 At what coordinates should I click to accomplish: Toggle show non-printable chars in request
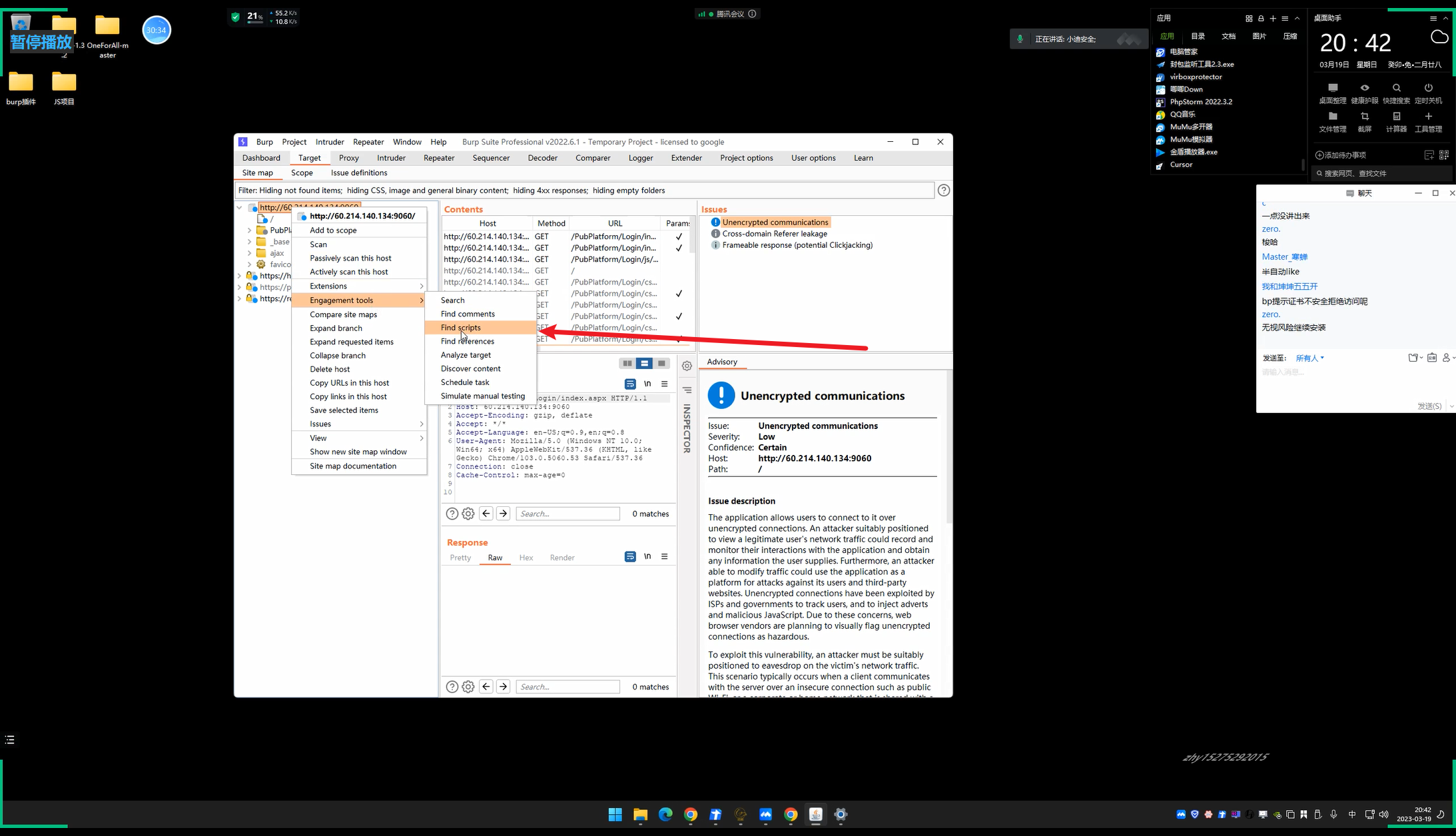(x=647, y=384)
